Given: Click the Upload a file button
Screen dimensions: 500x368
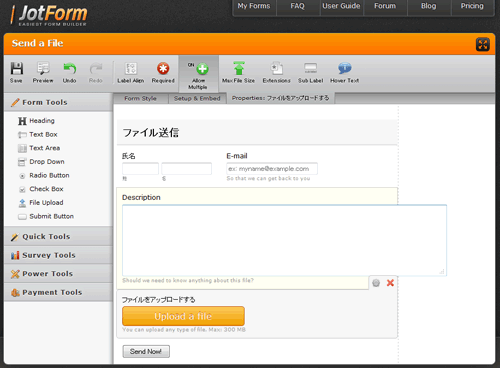Looking at the screenshot, I should 183,316.
